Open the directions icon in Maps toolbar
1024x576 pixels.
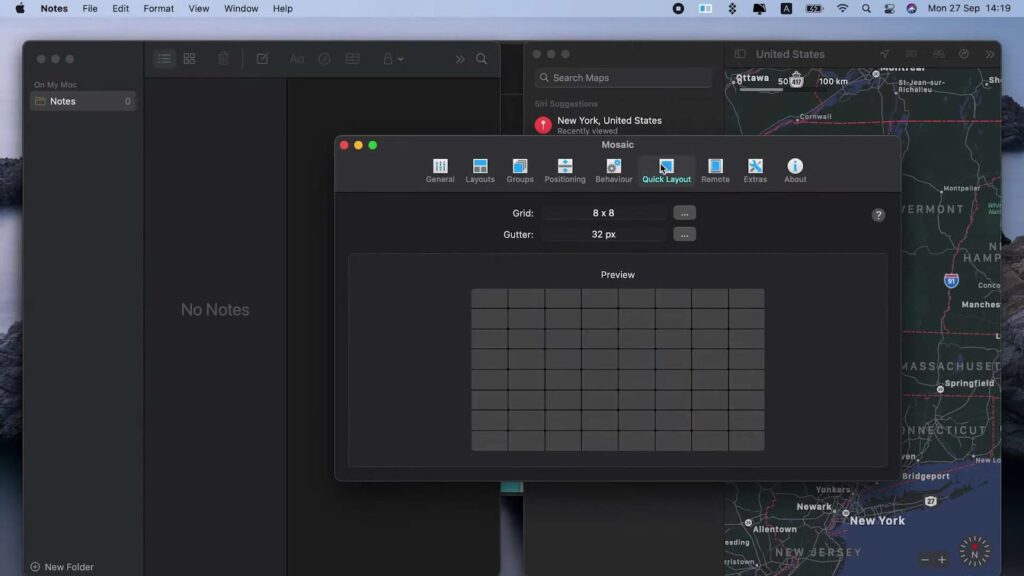point(964,54)
